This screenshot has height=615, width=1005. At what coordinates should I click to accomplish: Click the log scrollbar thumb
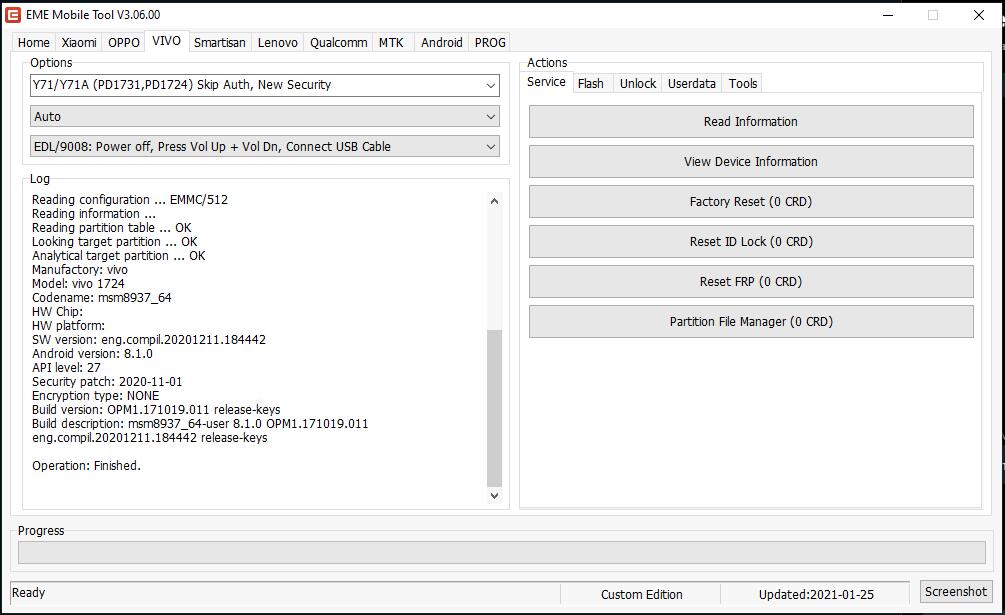[x=494, y=408]
